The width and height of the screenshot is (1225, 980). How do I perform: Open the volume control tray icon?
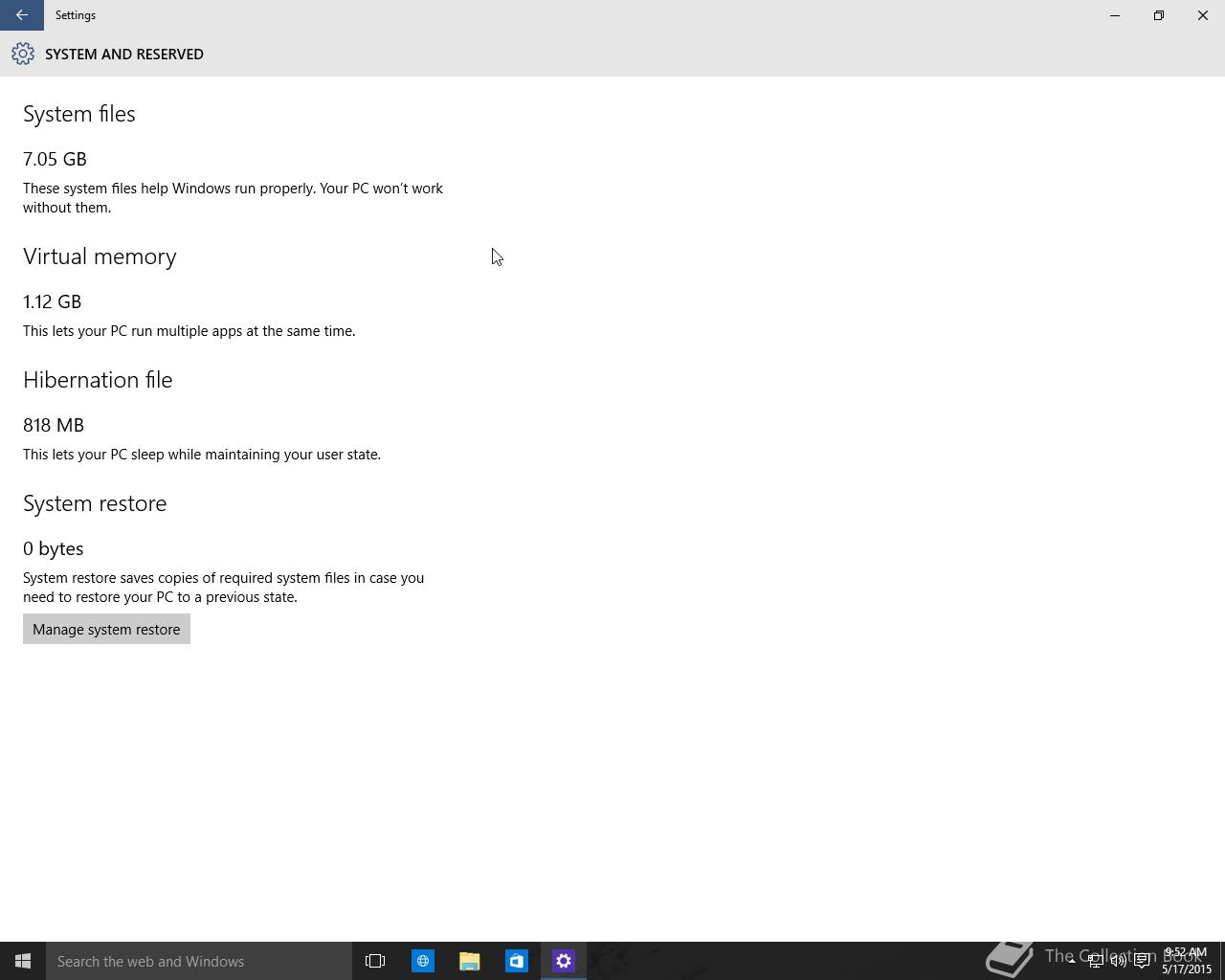coord(1118,961)
